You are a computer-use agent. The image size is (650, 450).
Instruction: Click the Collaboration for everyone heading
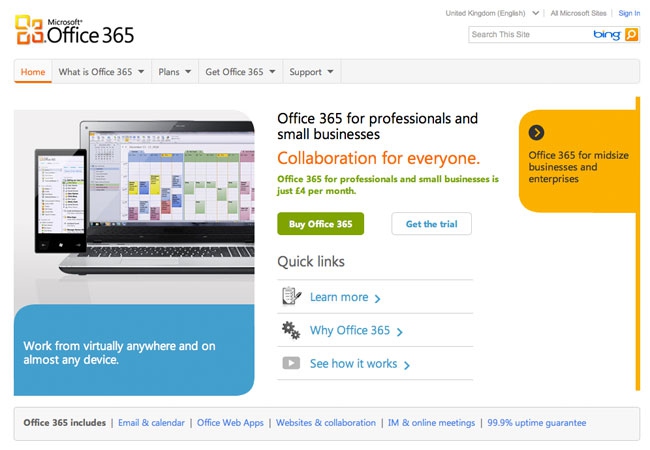tap(378, 158)
